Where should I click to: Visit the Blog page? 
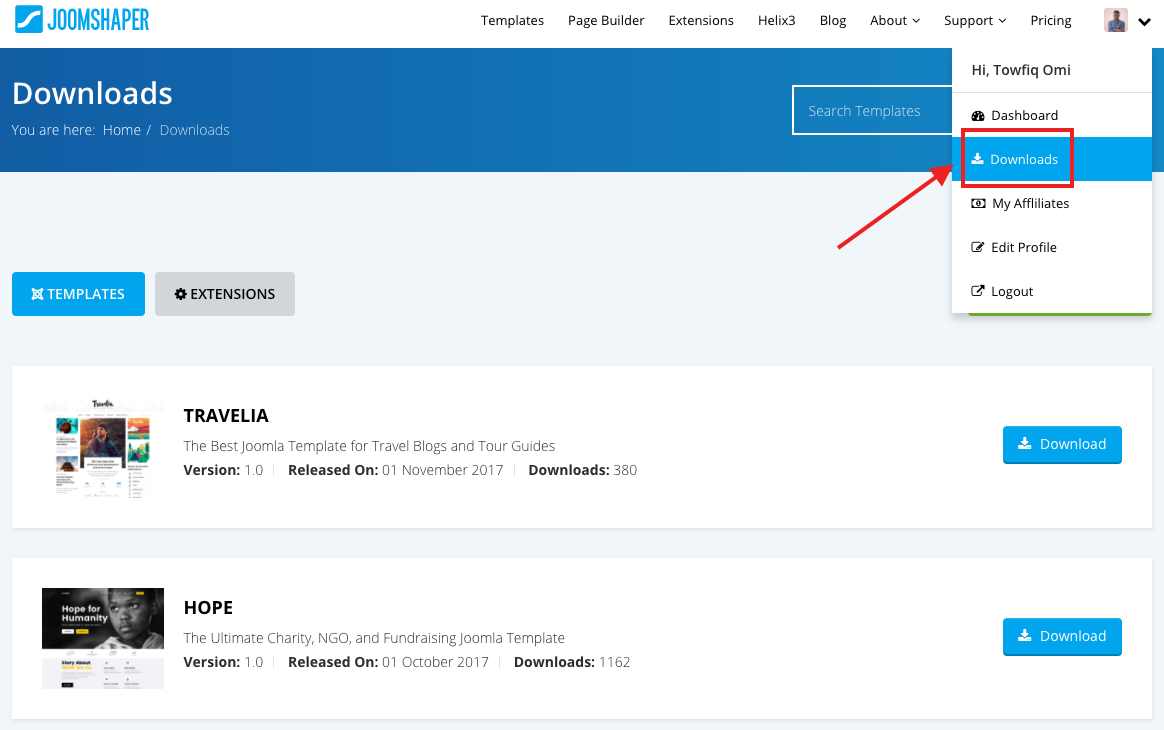pos(833,21)
